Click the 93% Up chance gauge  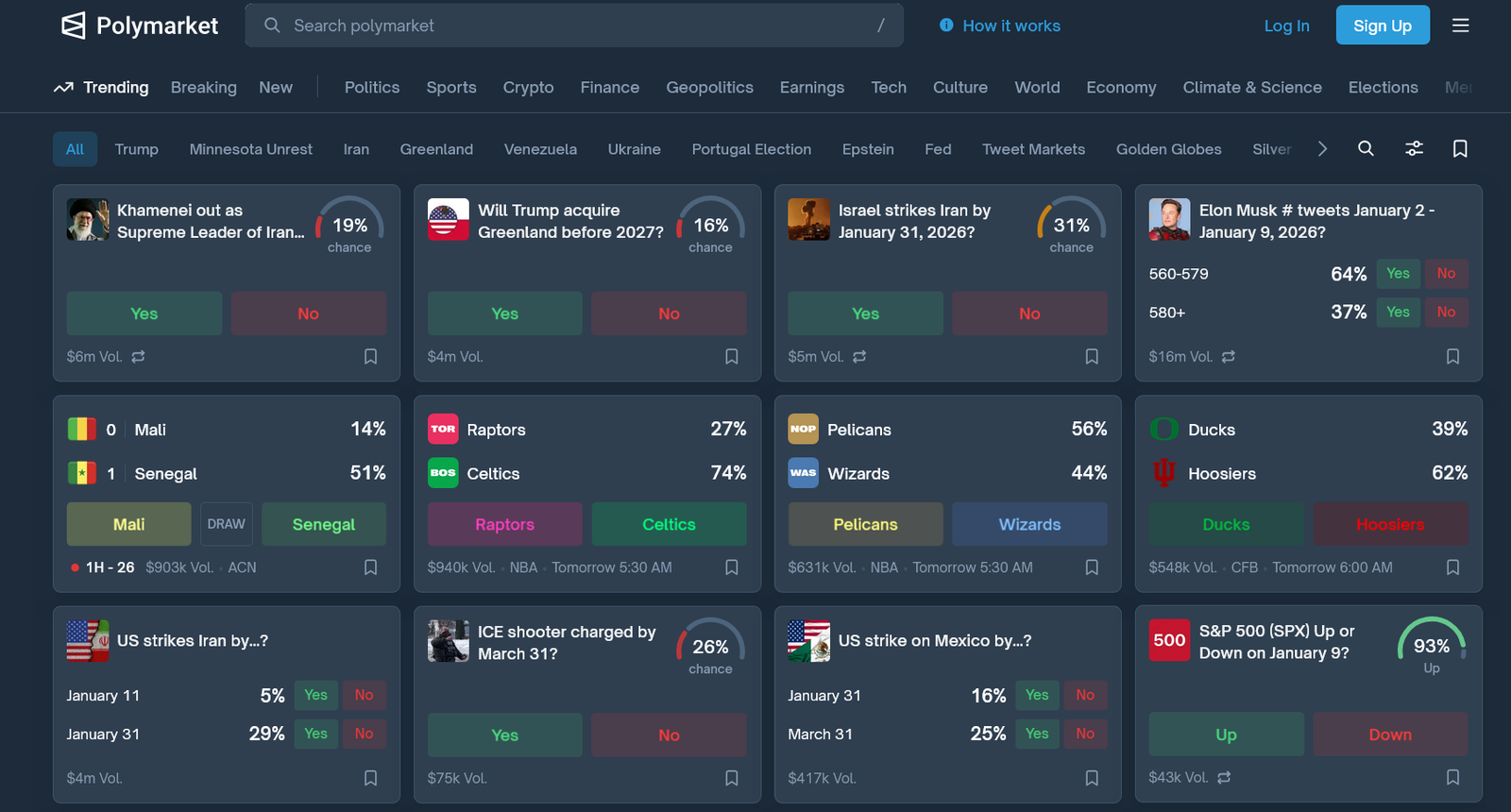coord(1432,646)
